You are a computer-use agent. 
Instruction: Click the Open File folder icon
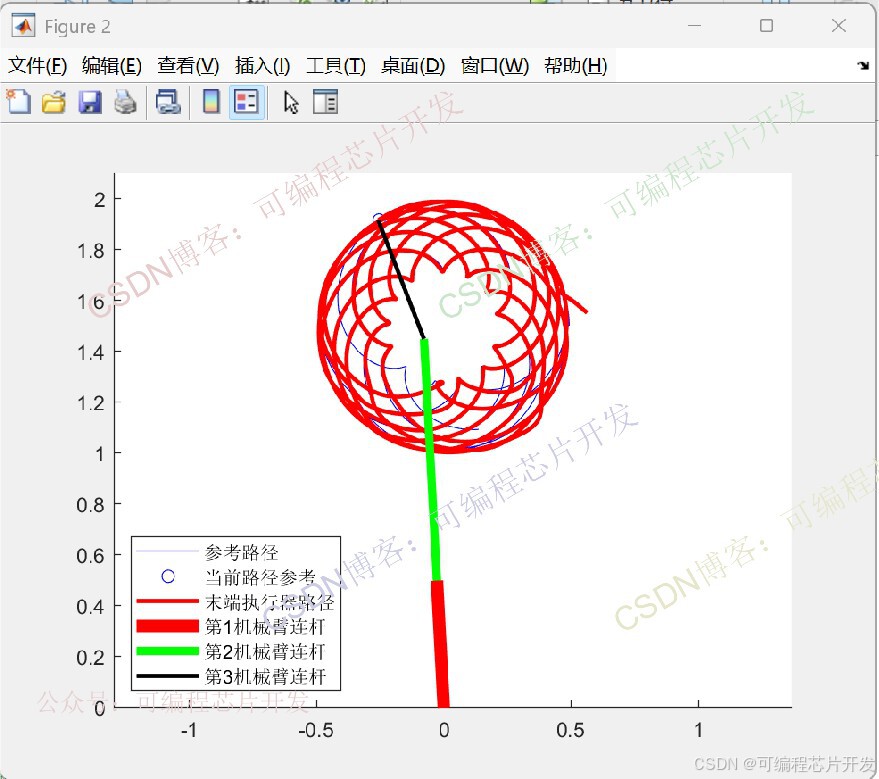[54, 103]
